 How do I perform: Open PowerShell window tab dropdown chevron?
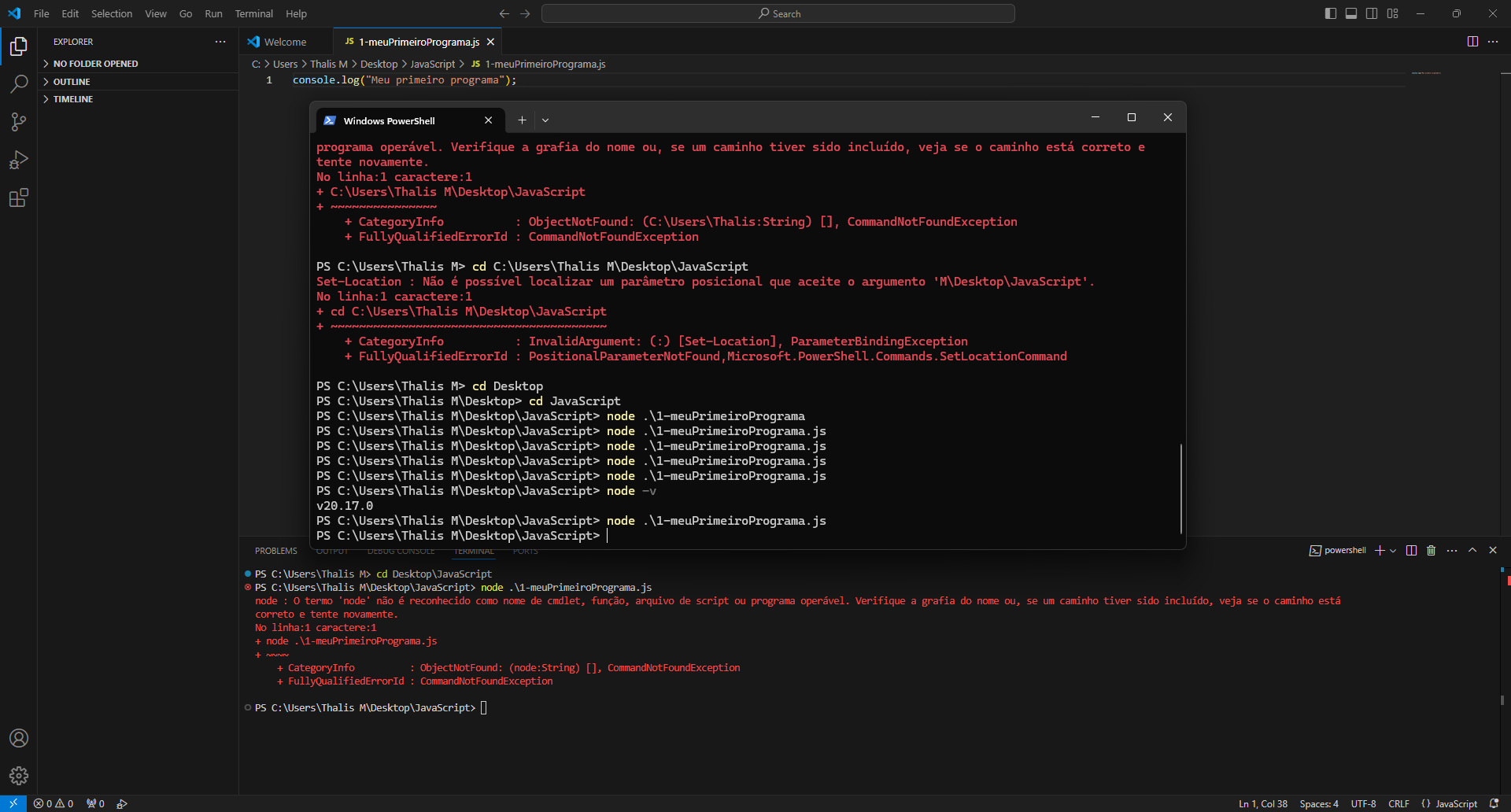click(545, 120)
